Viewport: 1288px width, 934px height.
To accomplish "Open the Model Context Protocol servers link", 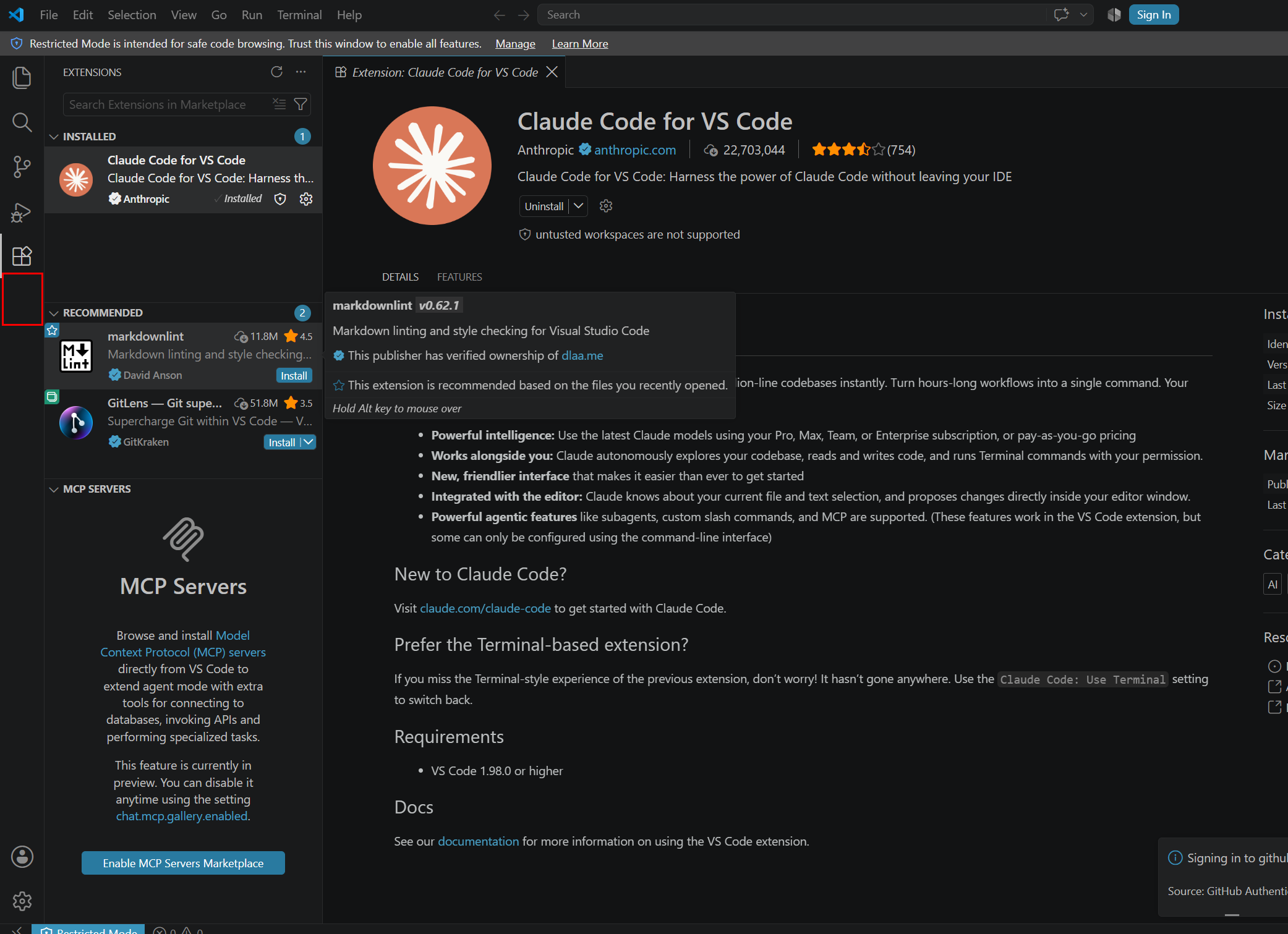I will (x=183, y=643).
